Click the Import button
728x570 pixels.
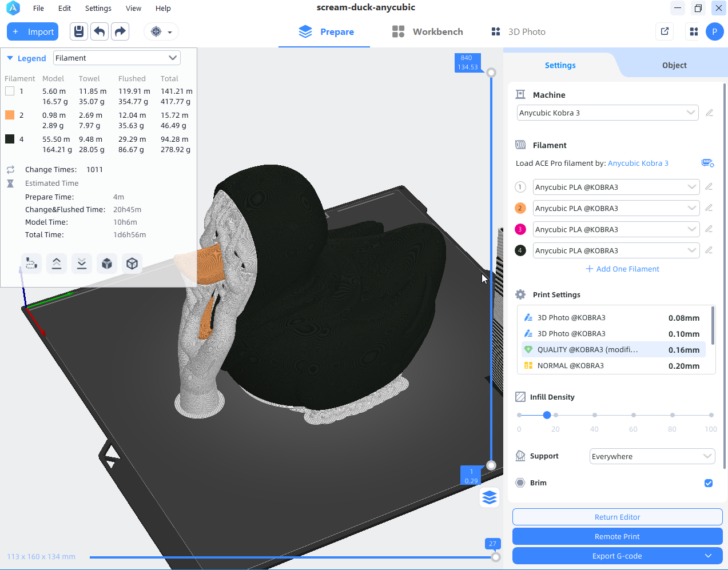[32, 32]
